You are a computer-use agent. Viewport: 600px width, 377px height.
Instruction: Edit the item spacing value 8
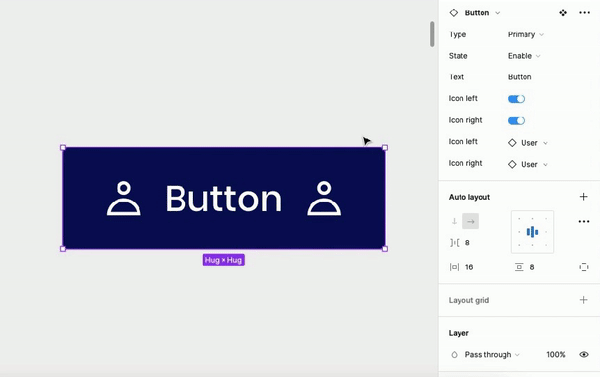pyautogui.click(x=467, y=243)
